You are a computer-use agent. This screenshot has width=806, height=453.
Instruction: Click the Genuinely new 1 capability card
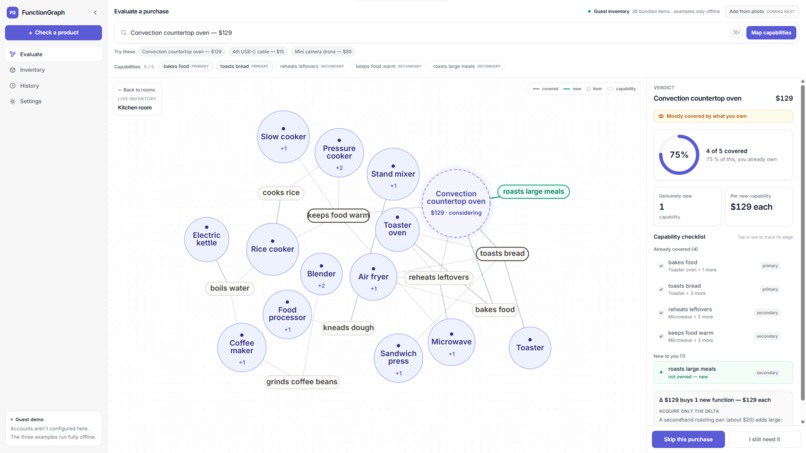coord(687,207)
